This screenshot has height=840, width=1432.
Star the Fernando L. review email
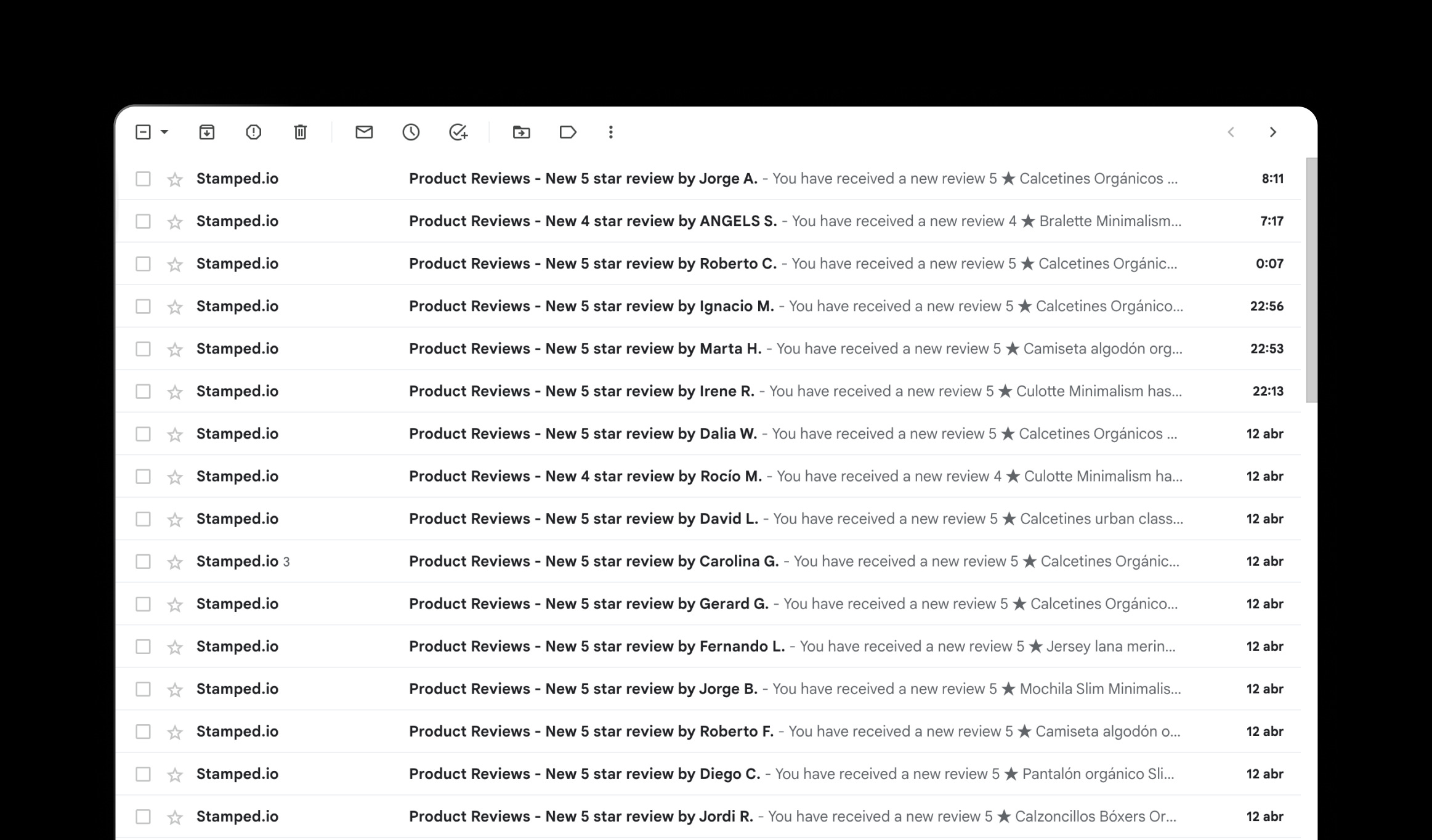(x=175, y=647)
